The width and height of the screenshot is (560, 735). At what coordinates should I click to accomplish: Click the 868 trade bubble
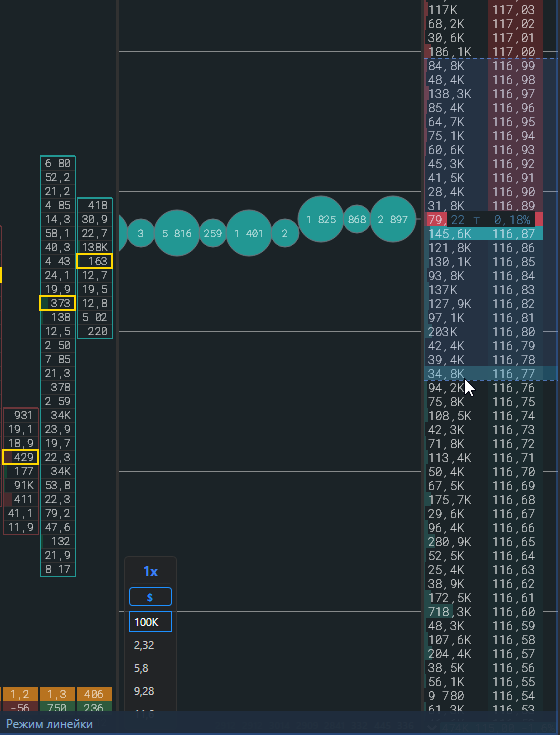(357, 219)
